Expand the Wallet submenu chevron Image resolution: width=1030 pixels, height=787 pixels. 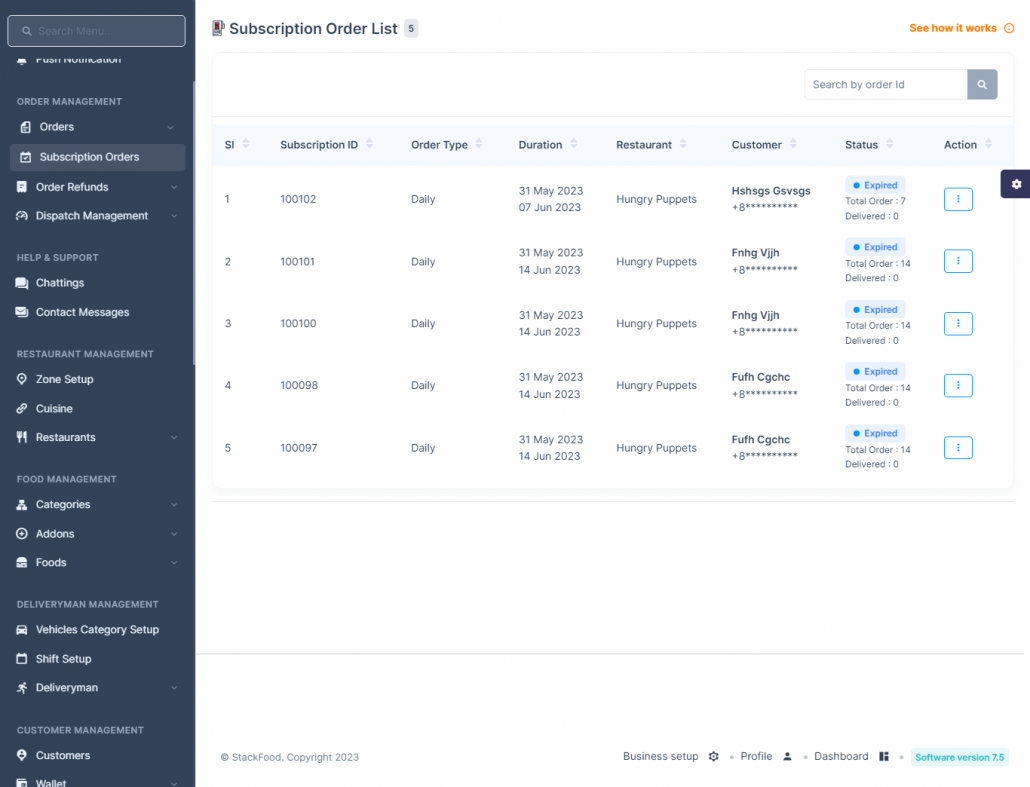point(174,783)
